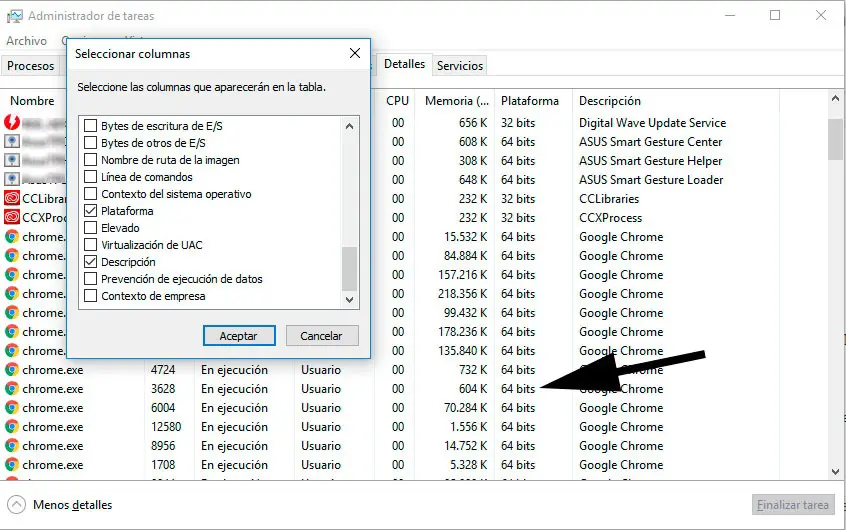Sort by the Plataforma column header
The height and width of the screenshot is (530, 846).
pyautogui.click(x=529, y=101)
